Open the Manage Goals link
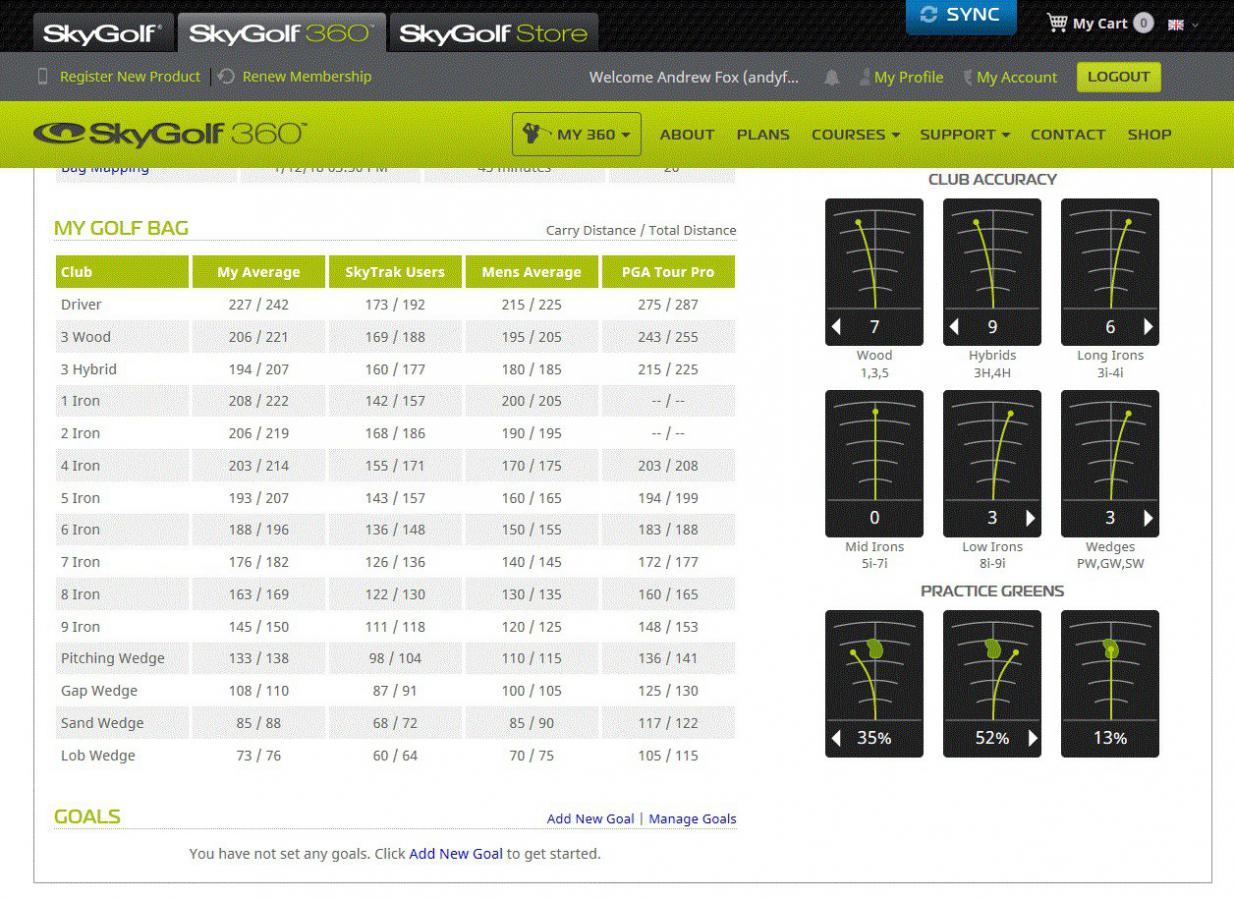 pos(692,819)
